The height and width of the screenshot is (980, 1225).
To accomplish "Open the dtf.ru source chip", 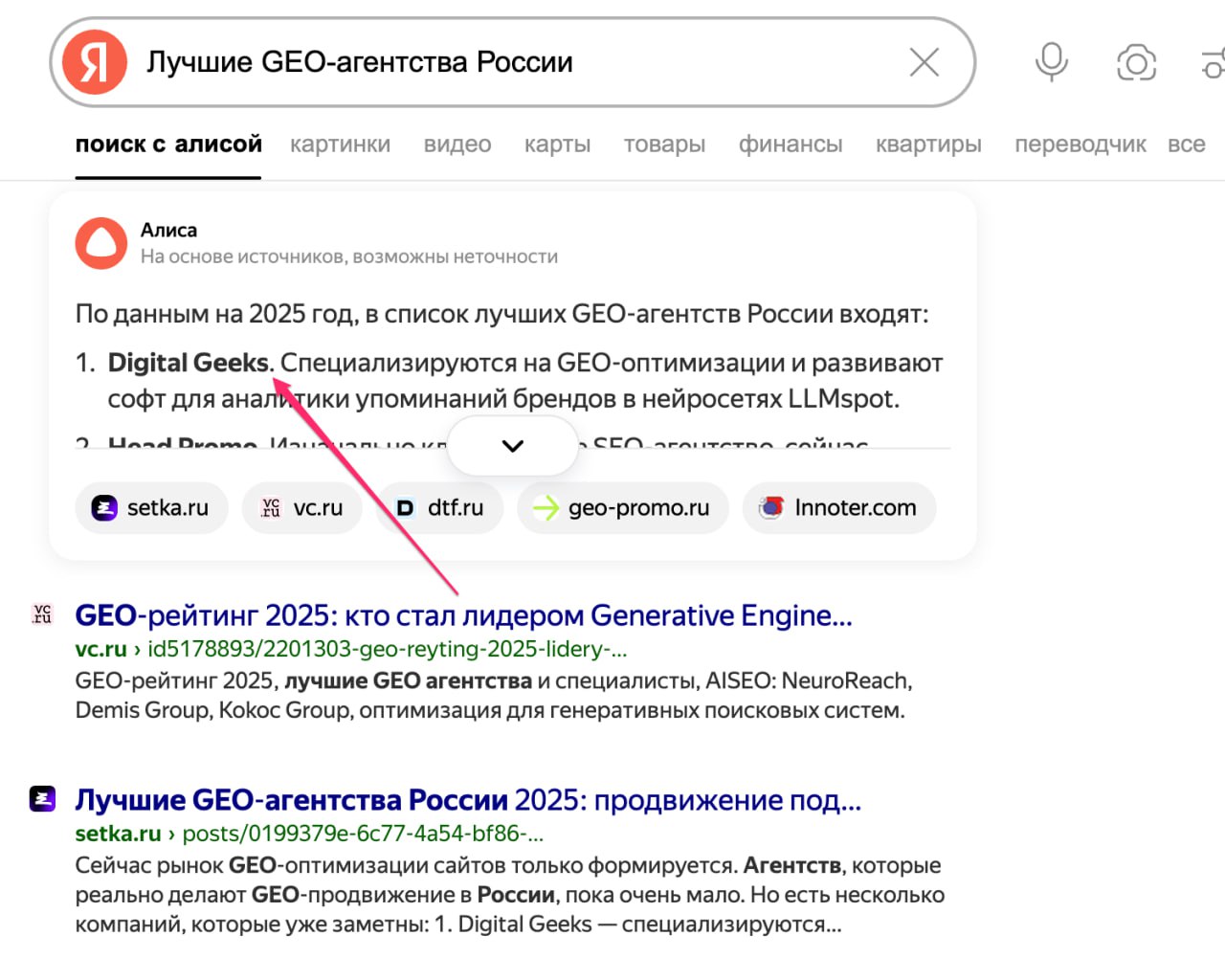I will 440,508.
